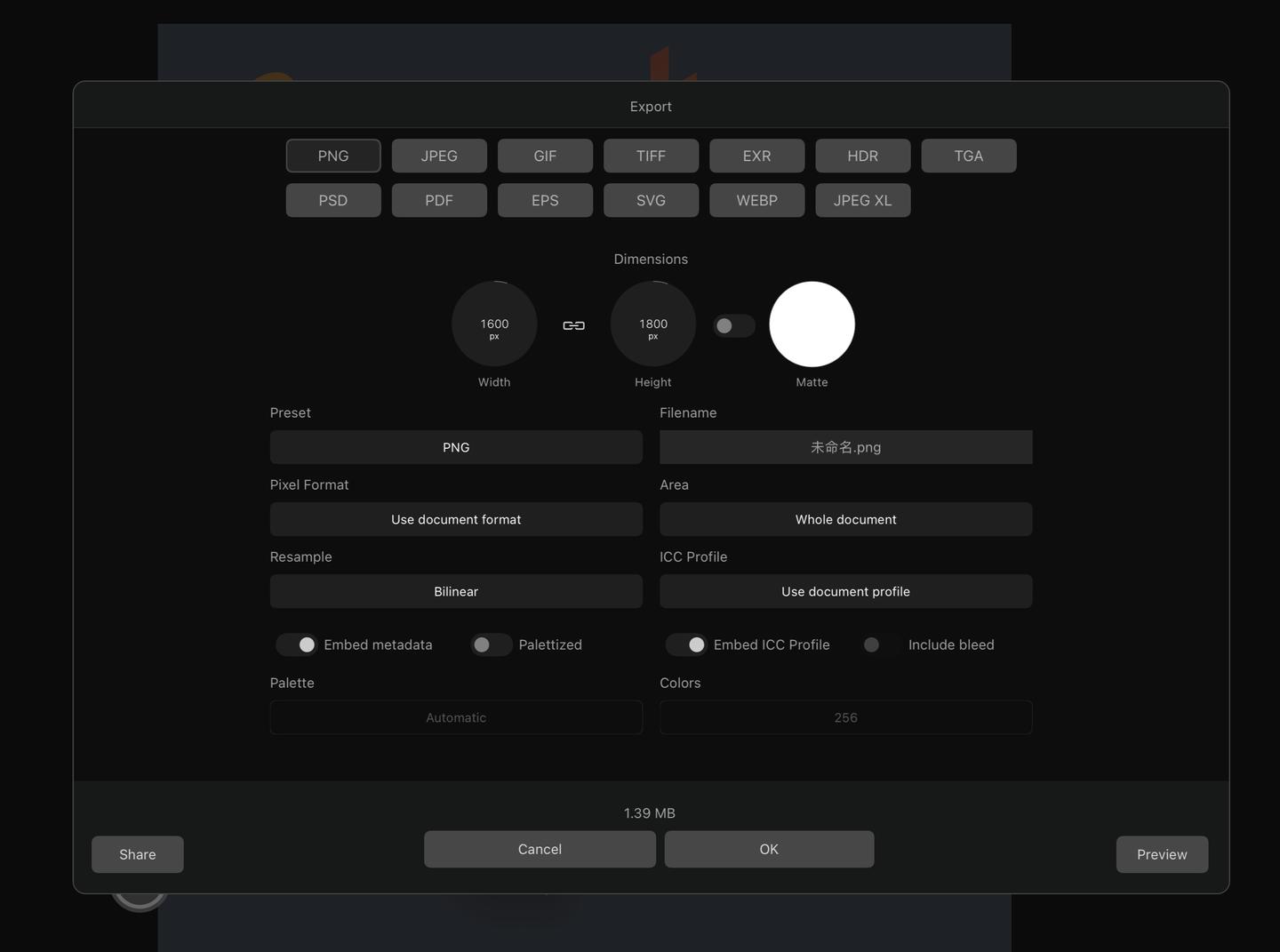This screenshot has height=952, width=1280.
Task: Open the Resample dropdown showing Bilinear
Action: pyautogui.click(x=456, y=591)
